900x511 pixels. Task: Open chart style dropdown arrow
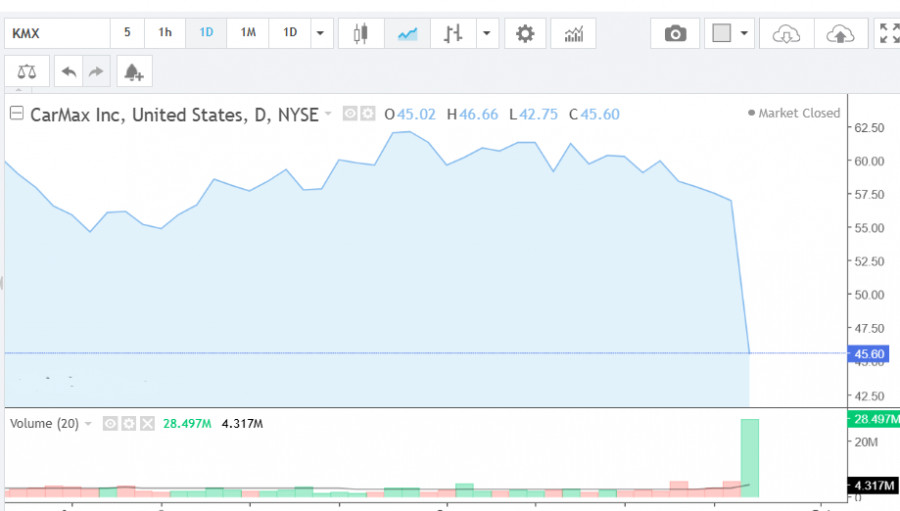click(x=487, y=33)
